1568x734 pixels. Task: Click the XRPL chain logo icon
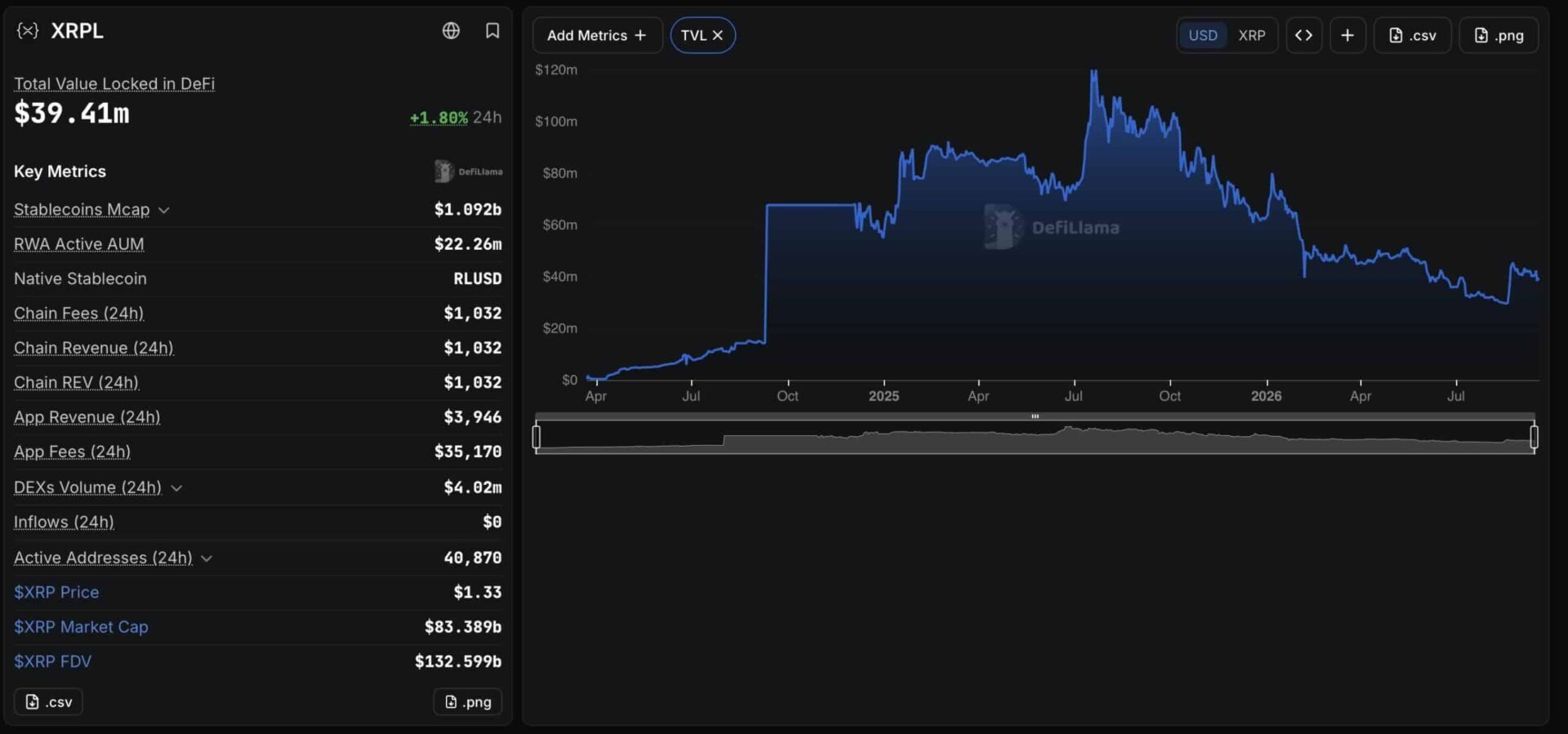[x=28, y=31]
